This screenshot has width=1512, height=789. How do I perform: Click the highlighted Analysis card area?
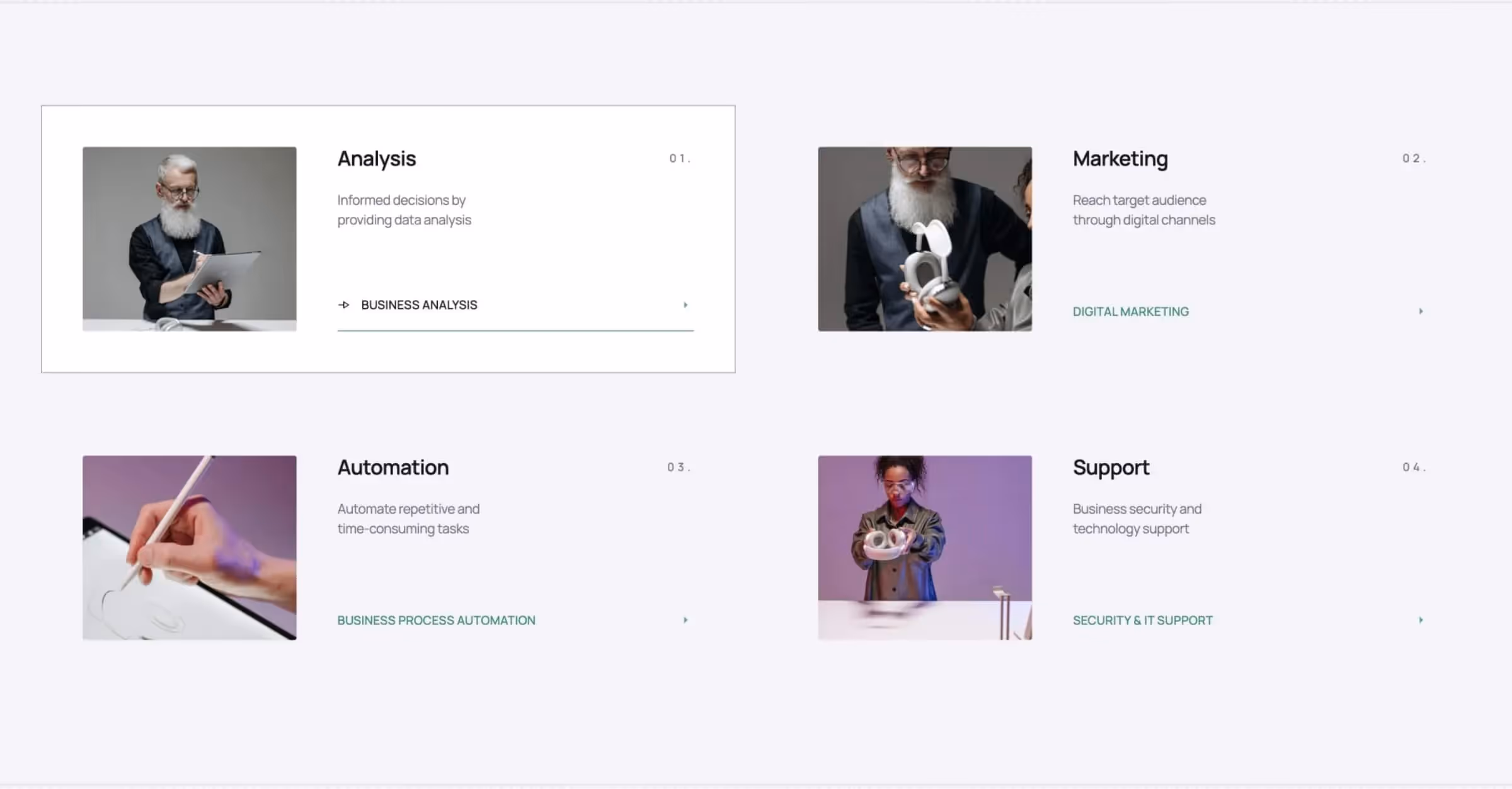(388, 239)
